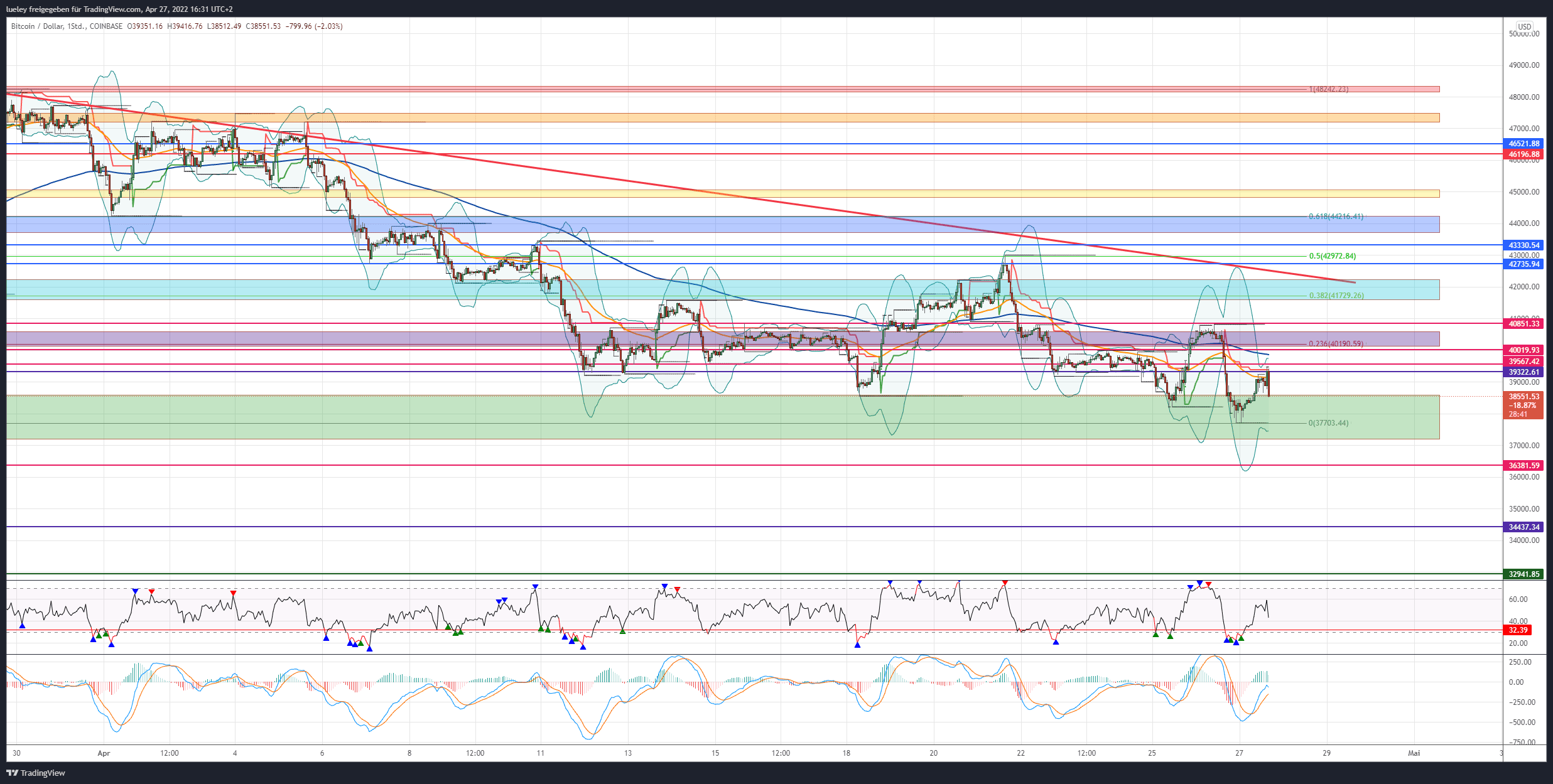Click the publisher header with Apr 27, 2022
The image size is (1553, 784).
click(119, 9)
